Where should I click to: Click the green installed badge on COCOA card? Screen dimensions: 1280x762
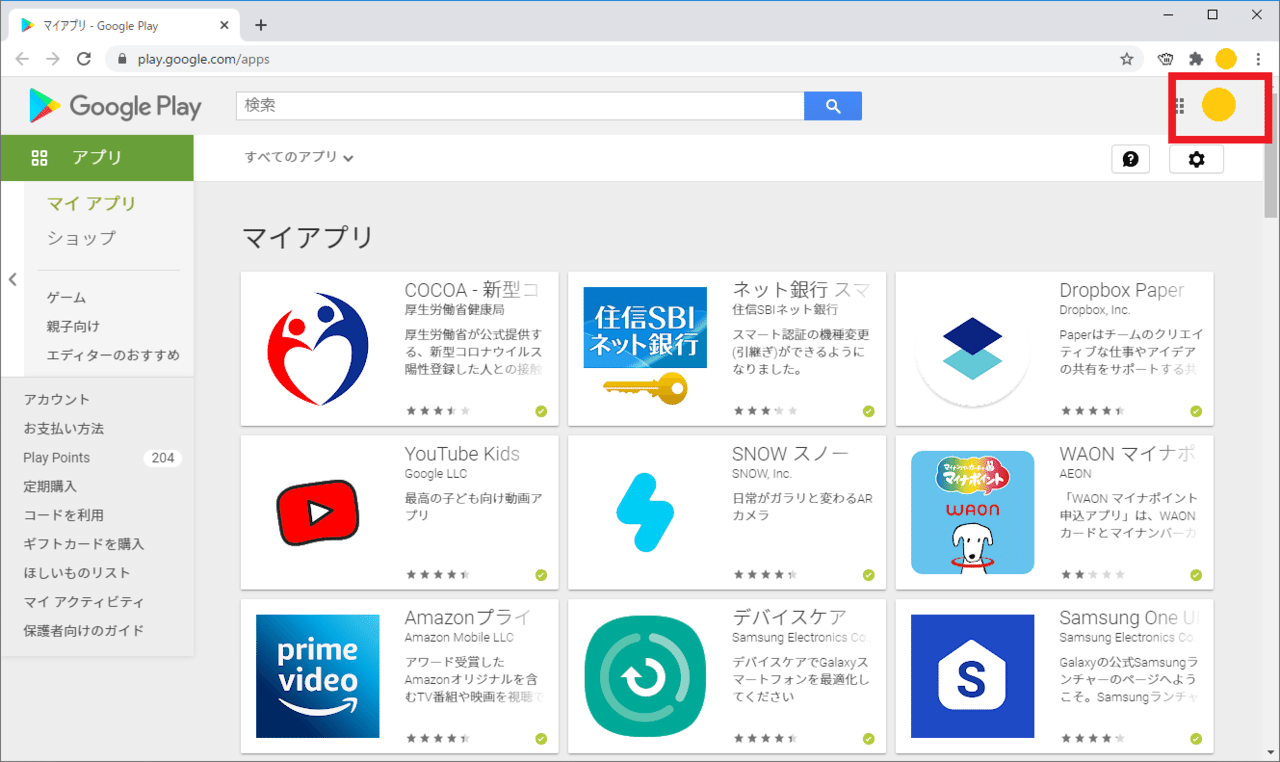click(x=541, y=410)
